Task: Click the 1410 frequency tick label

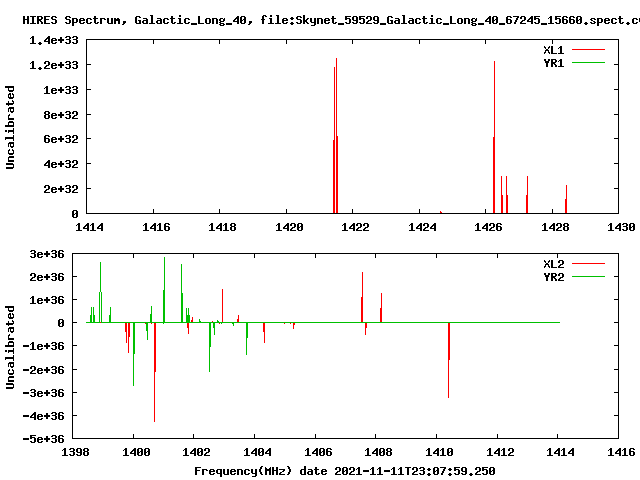Action: 439,452
